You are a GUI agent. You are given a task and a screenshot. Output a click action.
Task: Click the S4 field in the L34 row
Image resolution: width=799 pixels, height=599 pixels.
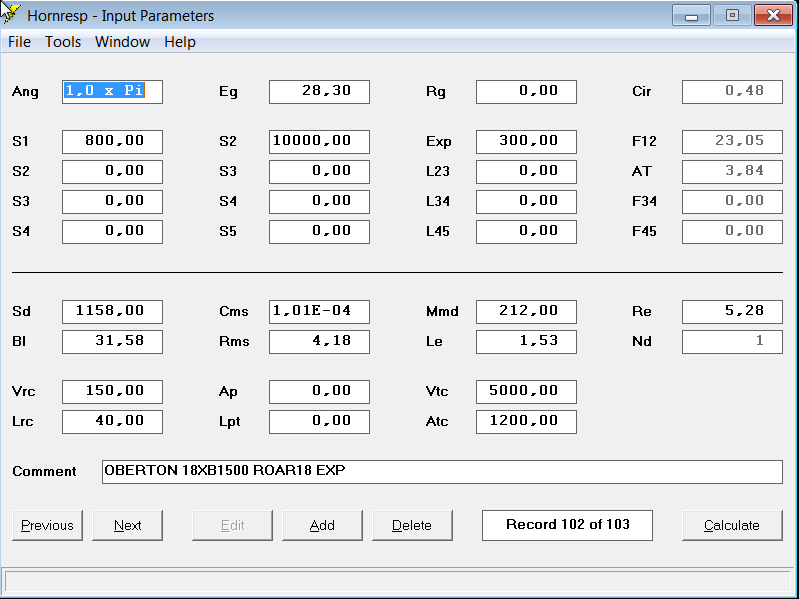tap(319, 202)
